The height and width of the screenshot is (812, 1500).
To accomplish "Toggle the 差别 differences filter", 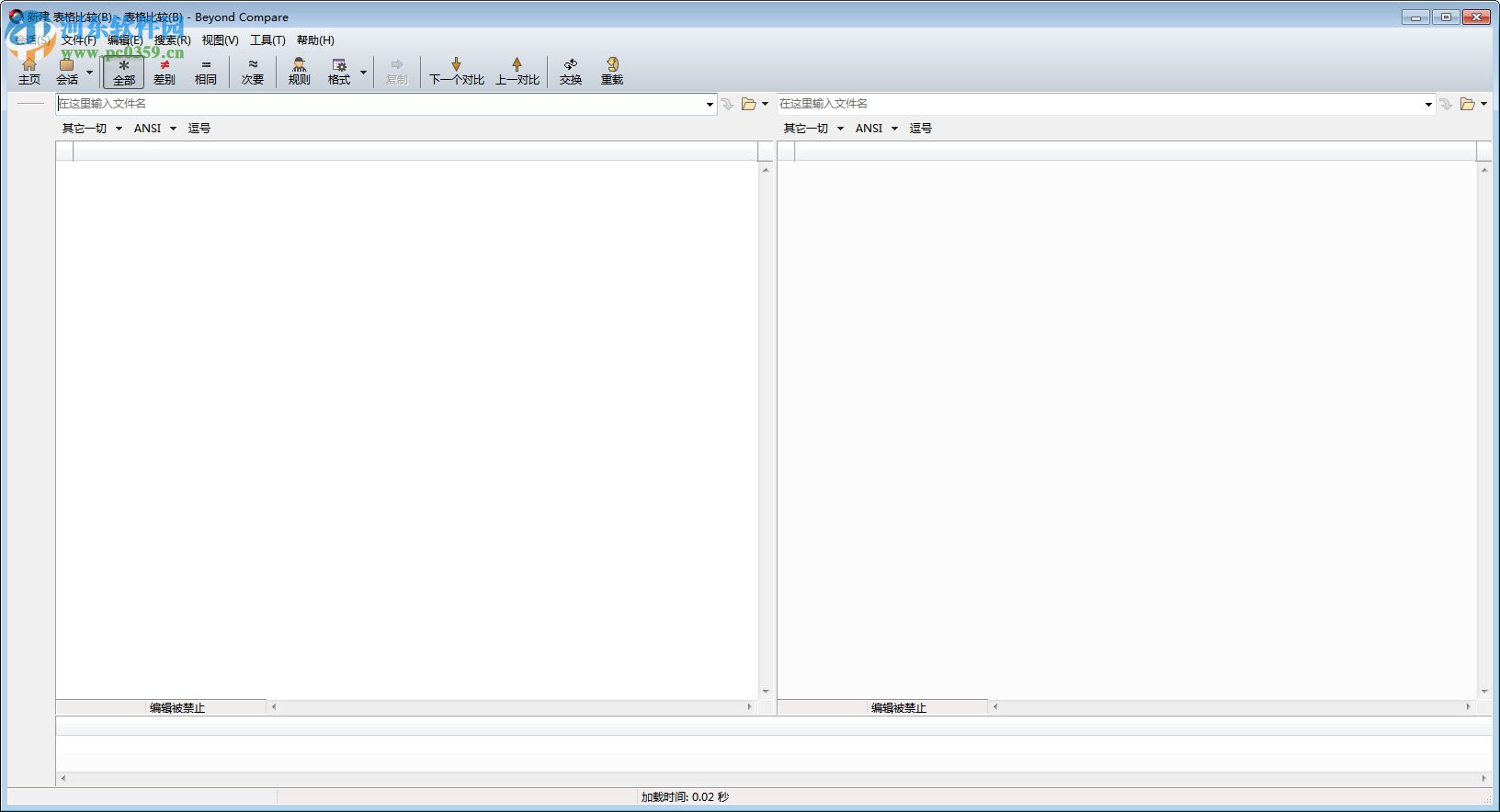I will click(165, 72).
